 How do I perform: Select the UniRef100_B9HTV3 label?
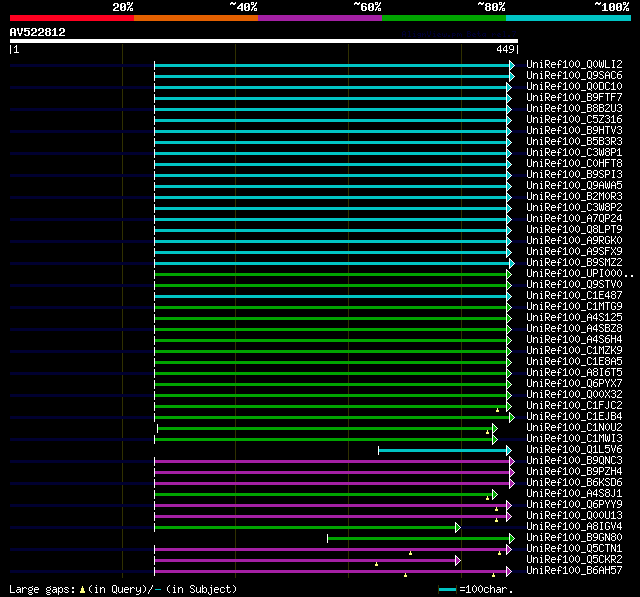[x=574, y=131]
